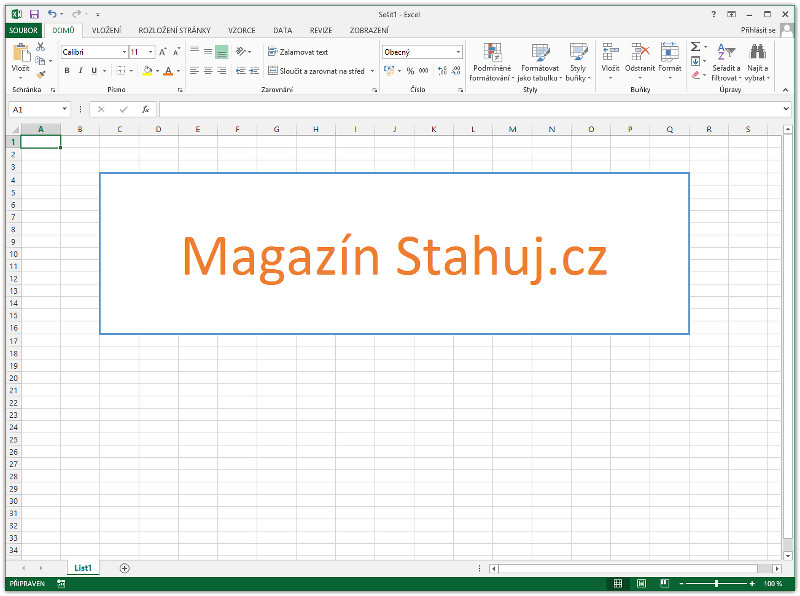The width and height of the screenshot is (800, 596).
Task: Click the zoom level 100 %
Action: [773, 583]
